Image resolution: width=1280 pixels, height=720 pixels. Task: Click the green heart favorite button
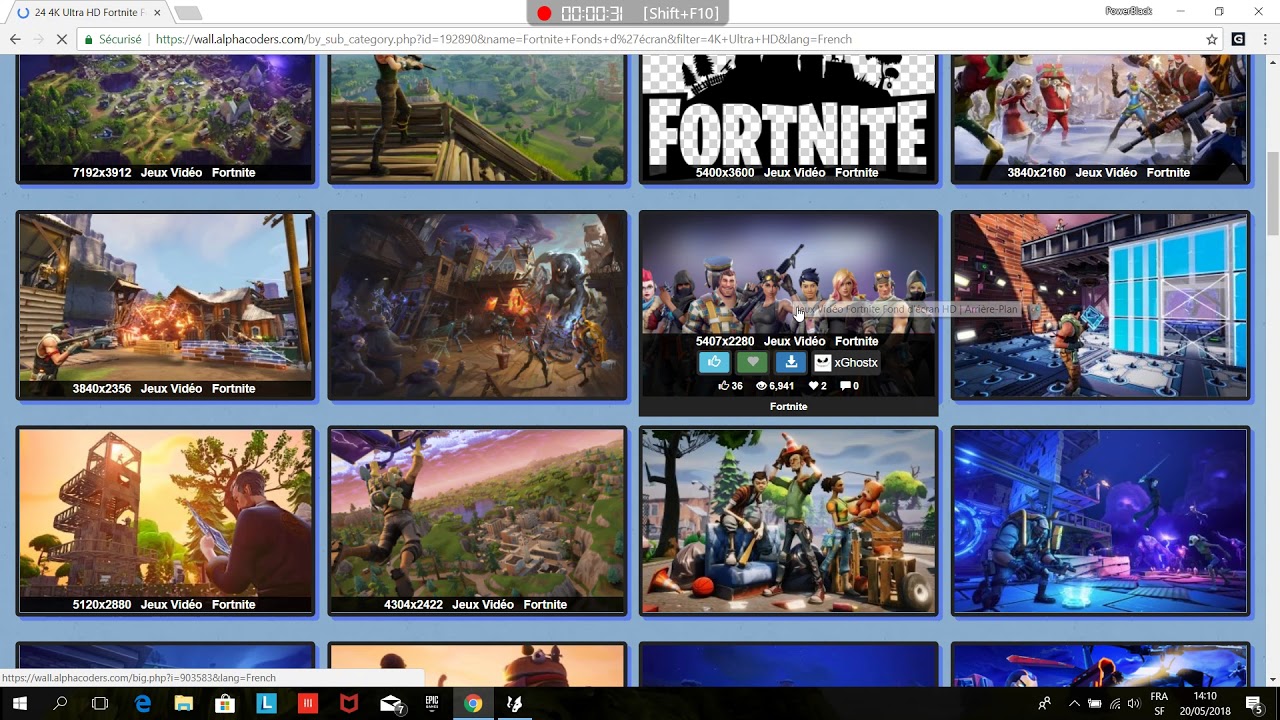tap(752, 363)
